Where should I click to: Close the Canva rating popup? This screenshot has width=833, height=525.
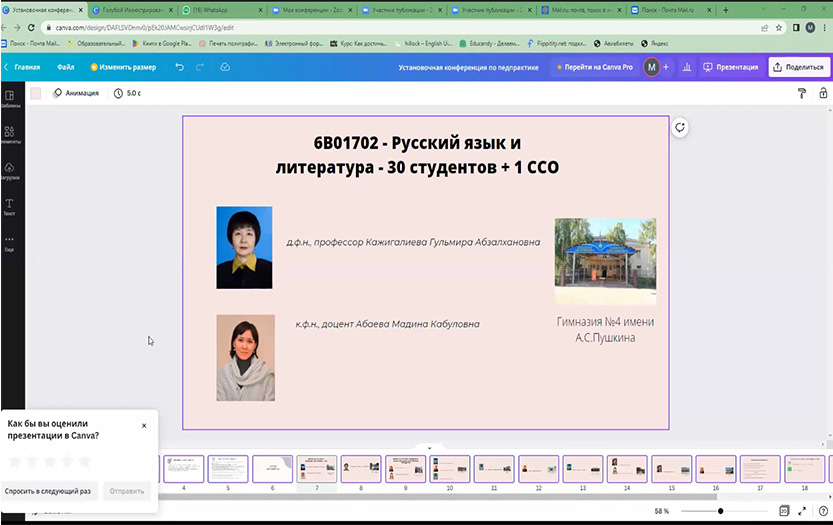point(144,425)
